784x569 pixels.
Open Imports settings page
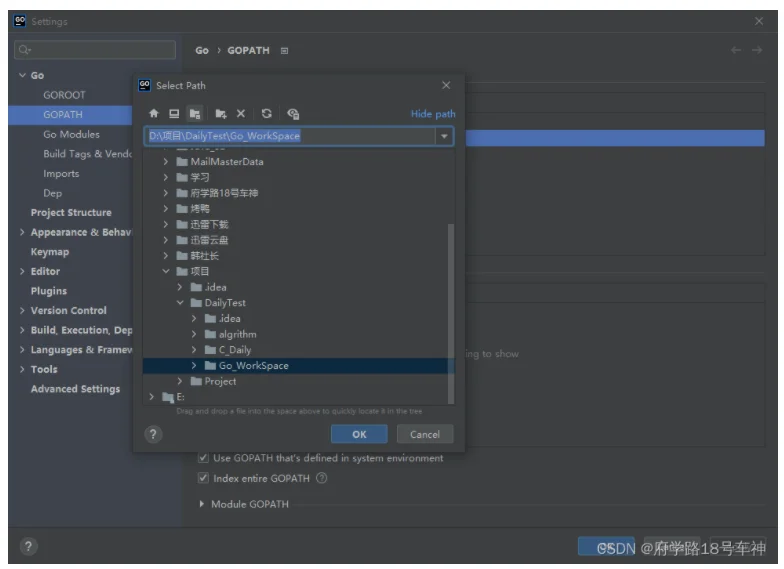pyautogui.click(x=61, y=174)
